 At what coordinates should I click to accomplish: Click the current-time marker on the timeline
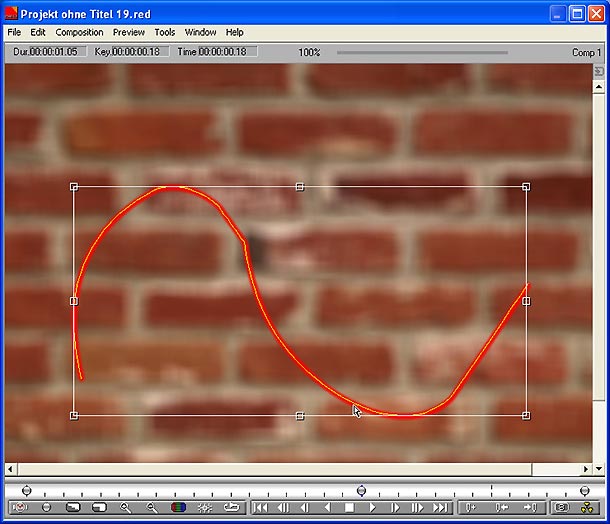coord(361,490)
